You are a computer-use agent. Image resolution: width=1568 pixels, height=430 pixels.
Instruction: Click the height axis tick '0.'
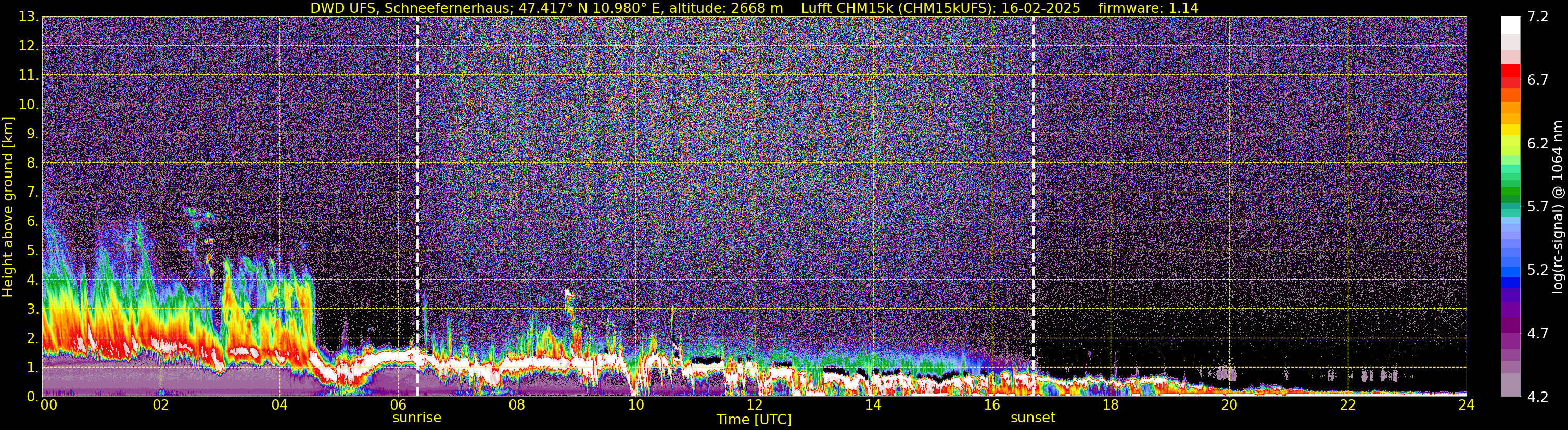tap(33, 397)
